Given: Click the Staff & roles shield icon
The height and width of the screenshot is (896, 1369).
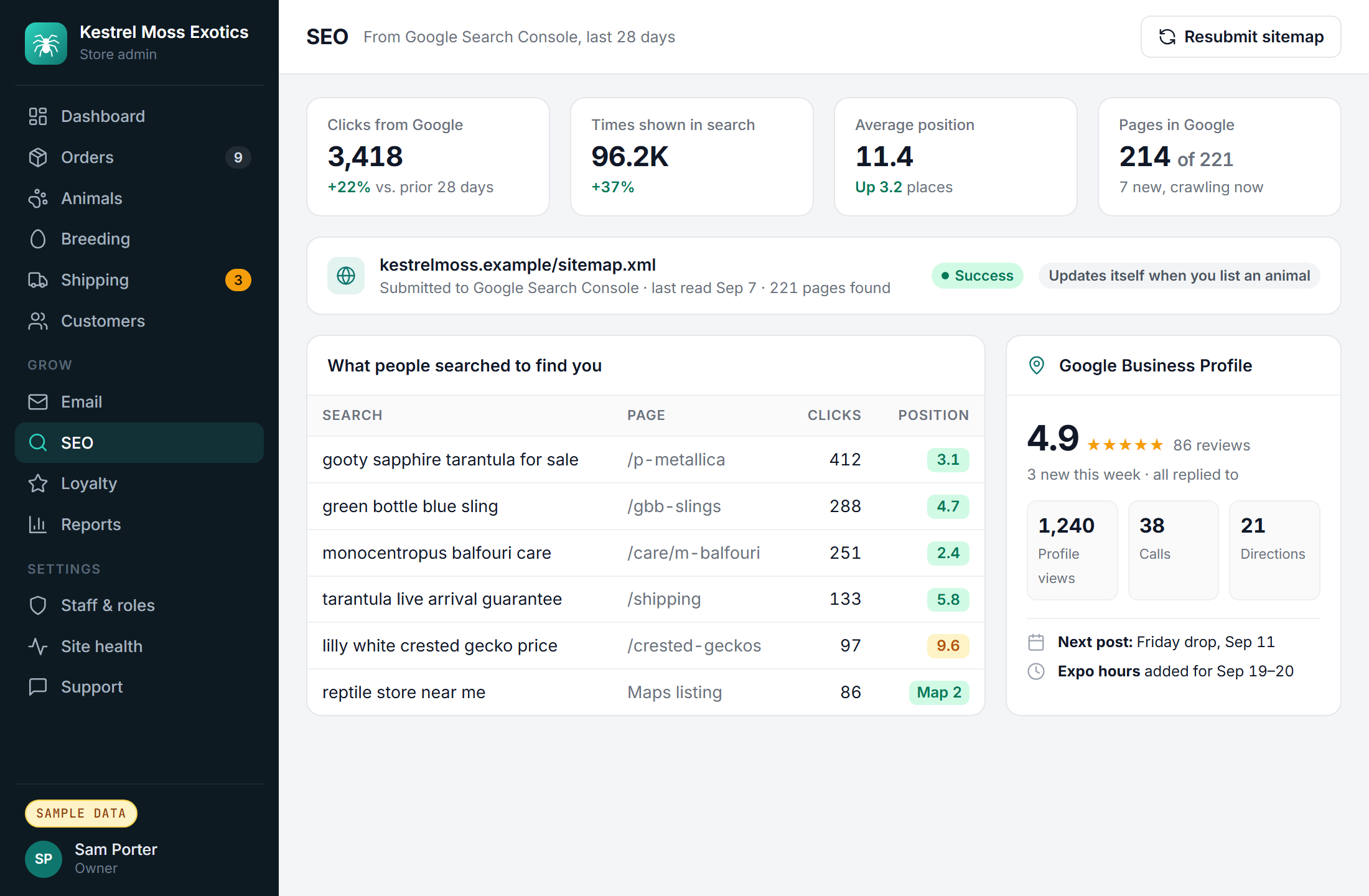Looking at the screenshot, I should [x=38, y=605].
